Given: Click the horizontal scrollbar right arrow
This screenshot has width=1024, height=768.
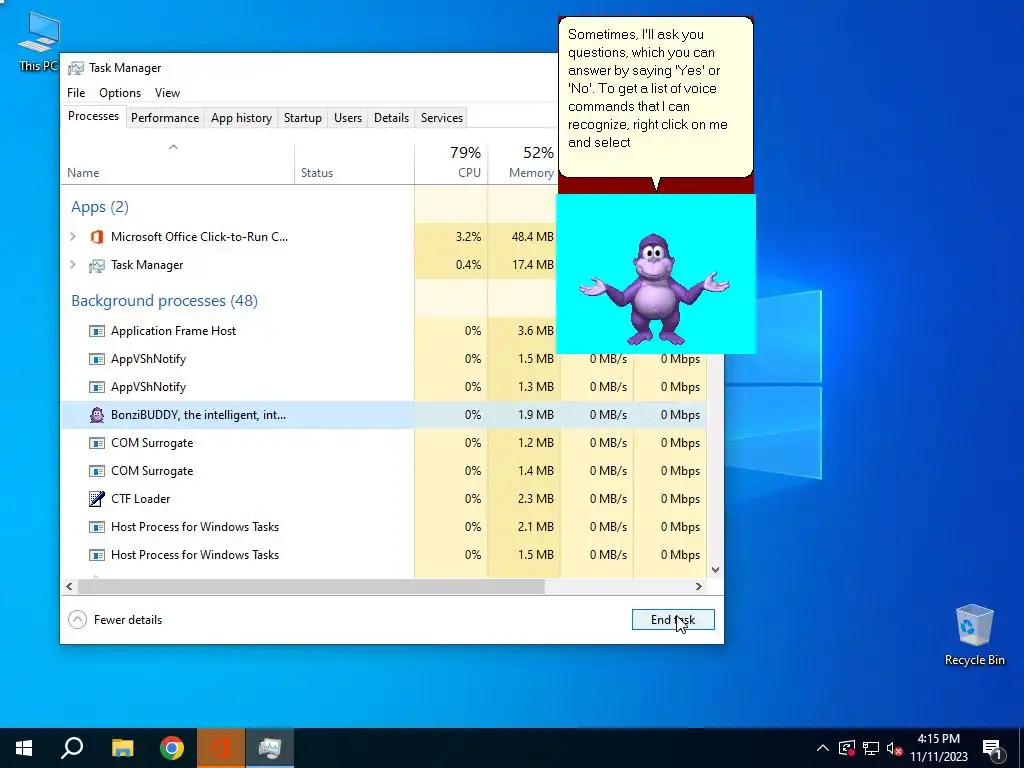Looking at the screenshot, I should coord(699,586).
